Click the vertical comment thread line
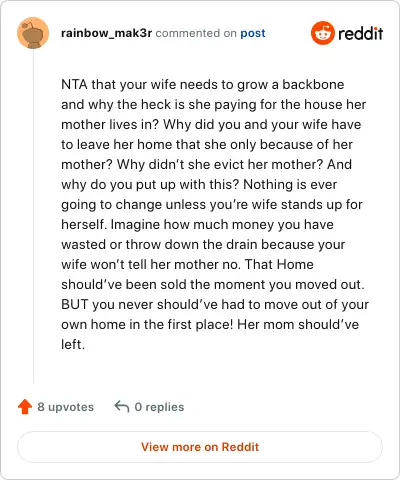 (x=33, y=217)
